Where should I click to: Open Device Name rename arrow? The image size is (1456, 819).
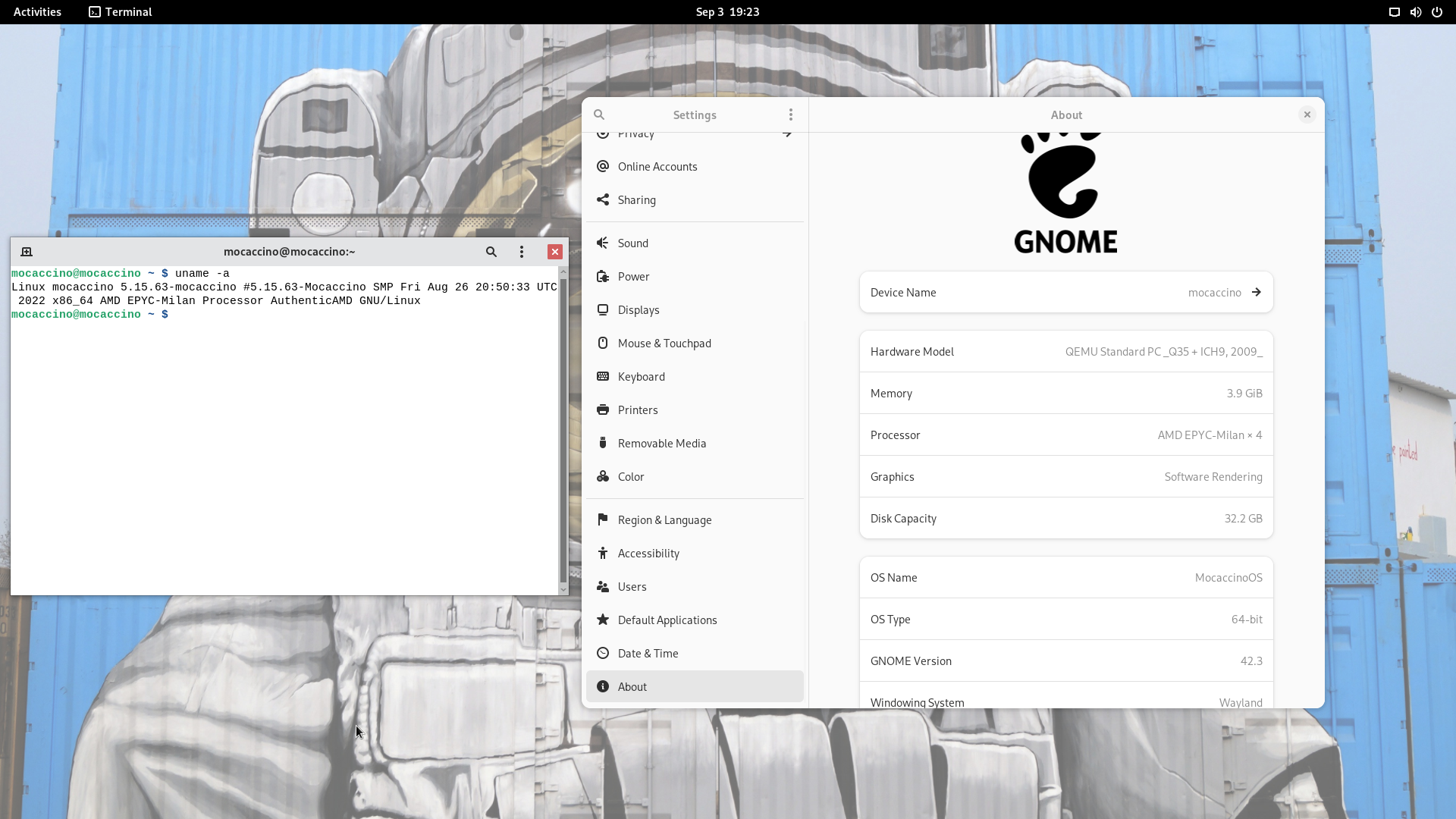[1257, 292]
